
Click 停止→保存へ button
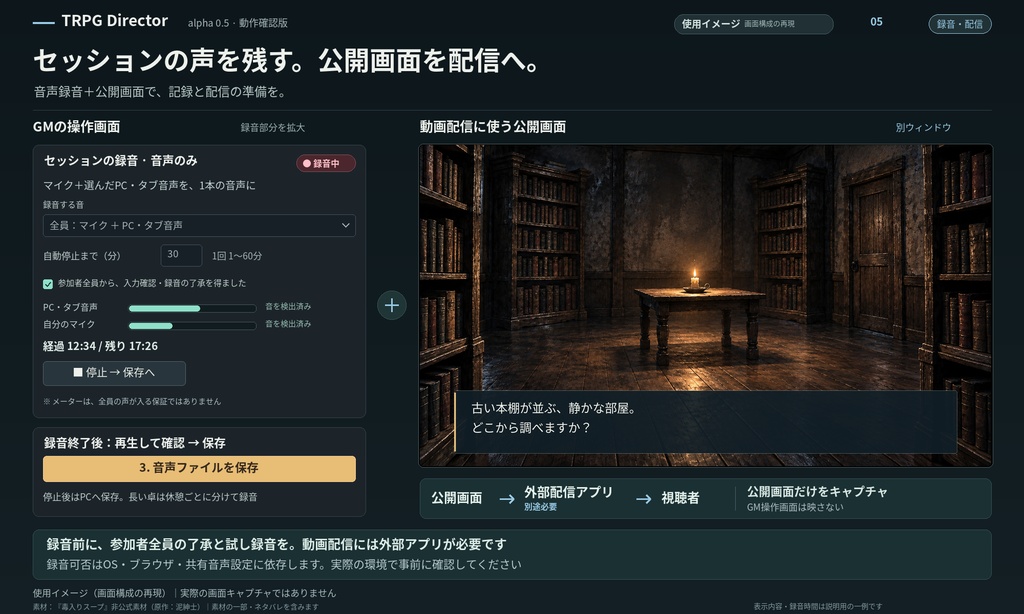click(x=114, y=373)
